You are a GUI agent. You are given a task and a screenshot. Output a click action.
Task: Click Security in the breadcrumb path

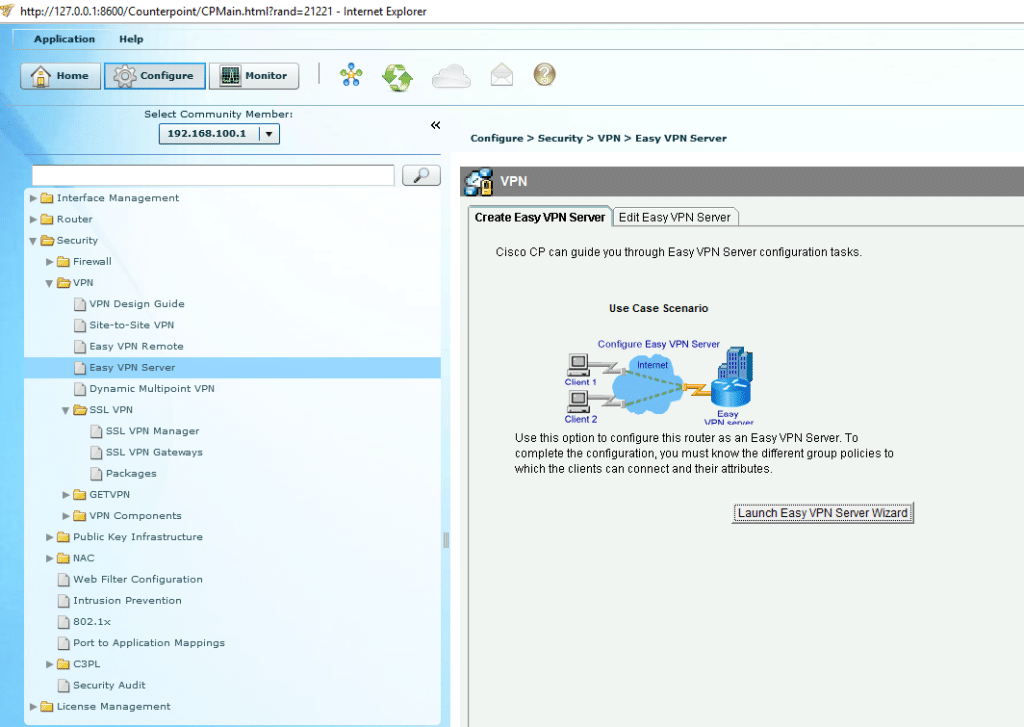(x=560, y=138)
